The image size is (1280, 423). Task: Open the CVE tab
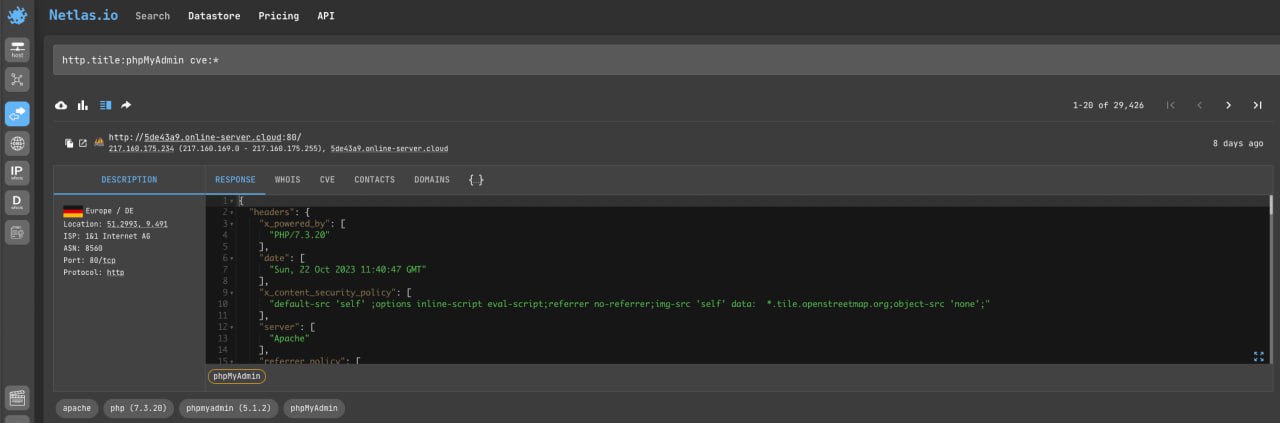(327, 180)
